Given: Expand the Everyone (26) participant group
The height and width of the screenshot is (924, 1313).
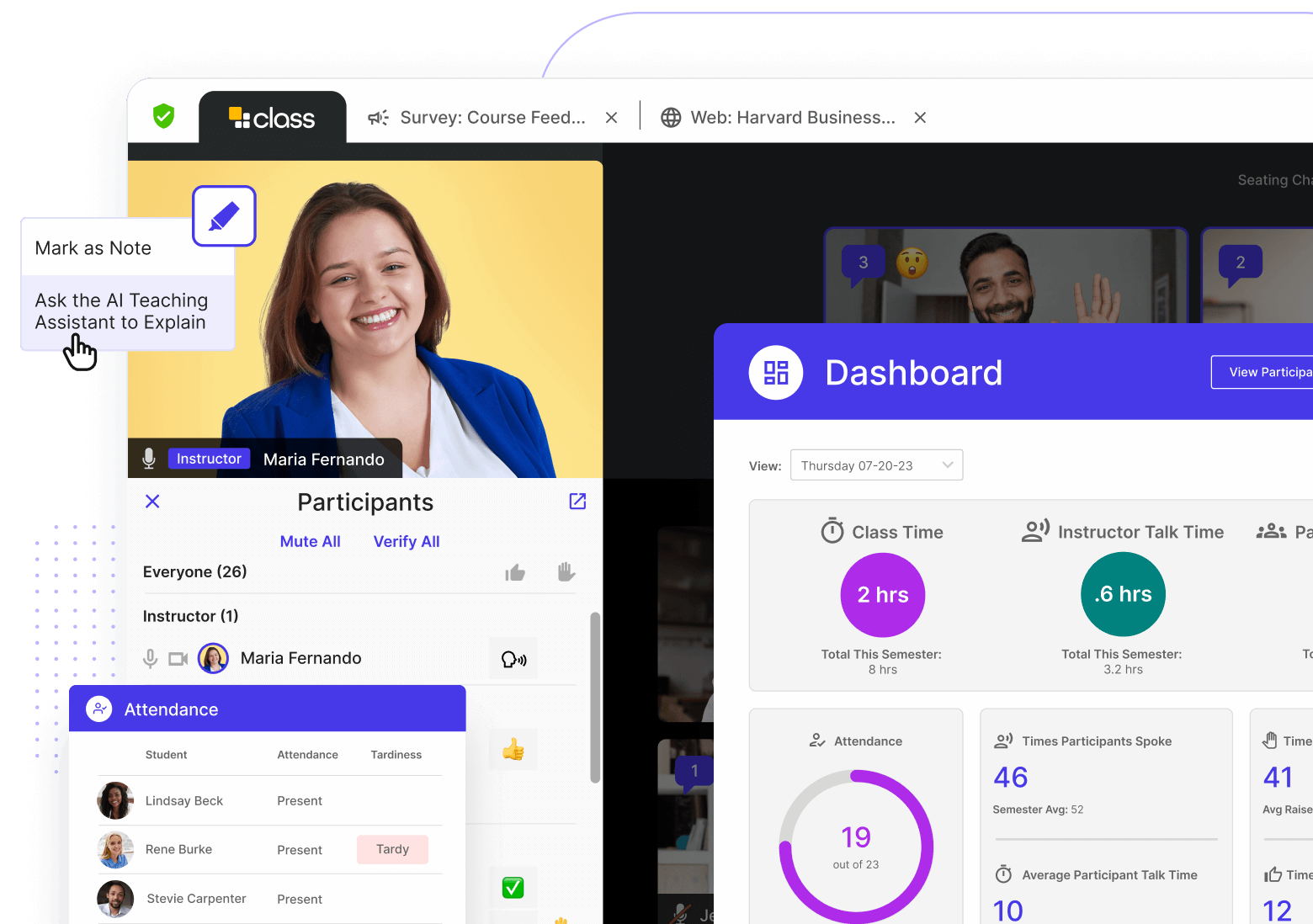Looking at the screenshot, I should pos(195,572).
